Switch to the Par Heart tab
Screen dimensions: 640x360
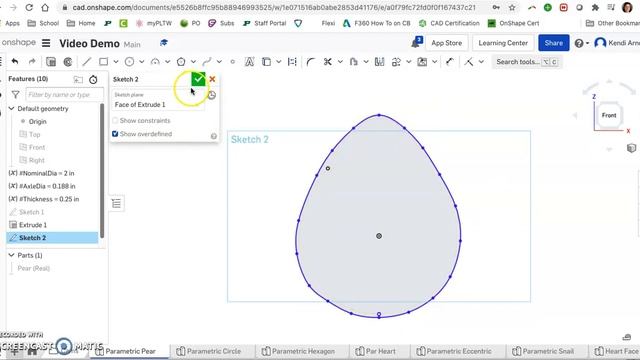376,351
